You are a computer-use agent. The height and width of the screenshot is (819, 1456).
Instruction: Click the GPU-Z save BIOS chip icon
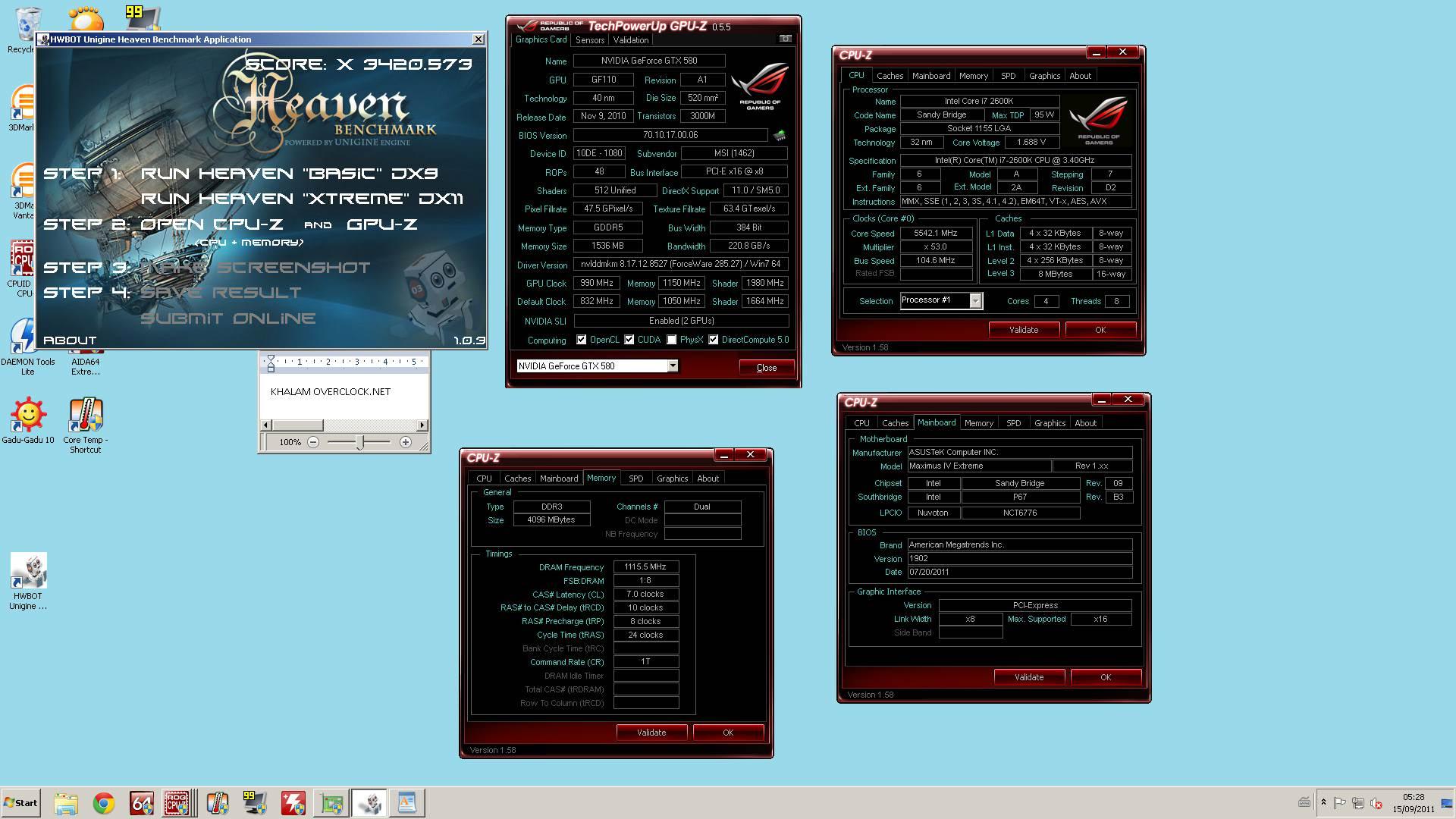click(x=779, y=136)
